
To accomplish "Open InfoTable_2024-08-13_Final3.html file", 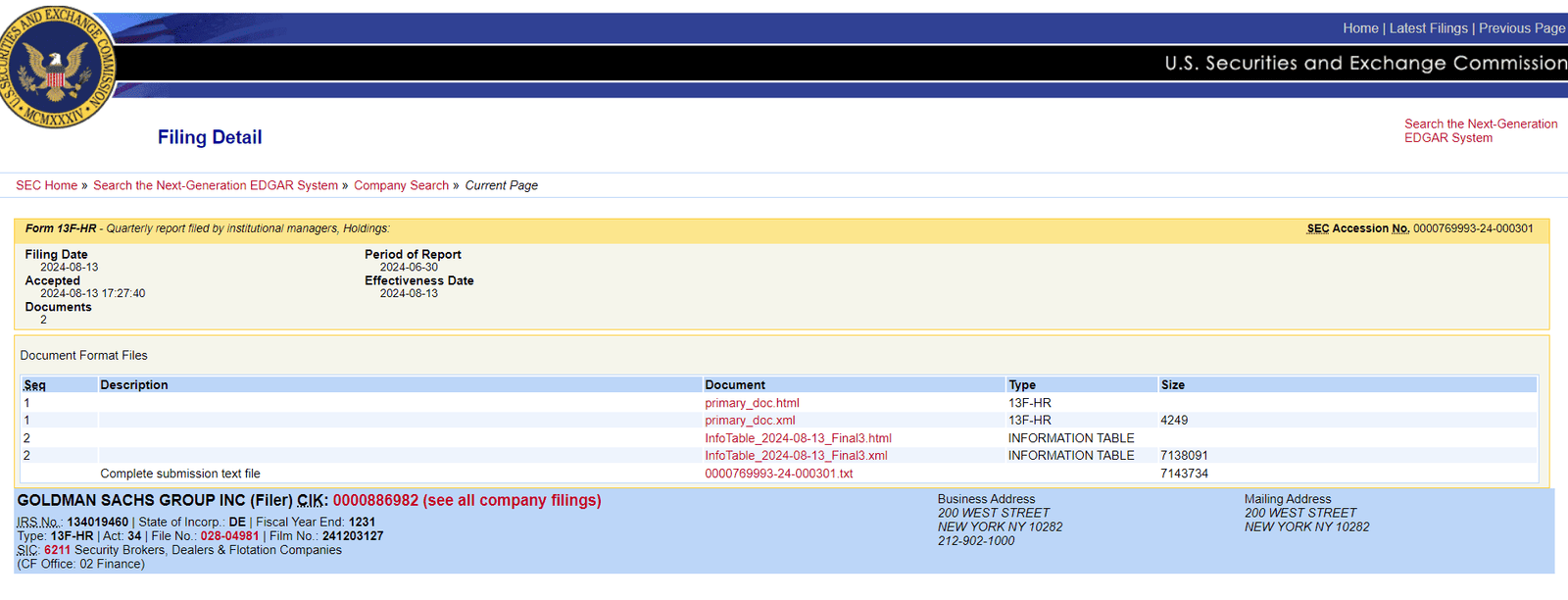I will point(798,438).
